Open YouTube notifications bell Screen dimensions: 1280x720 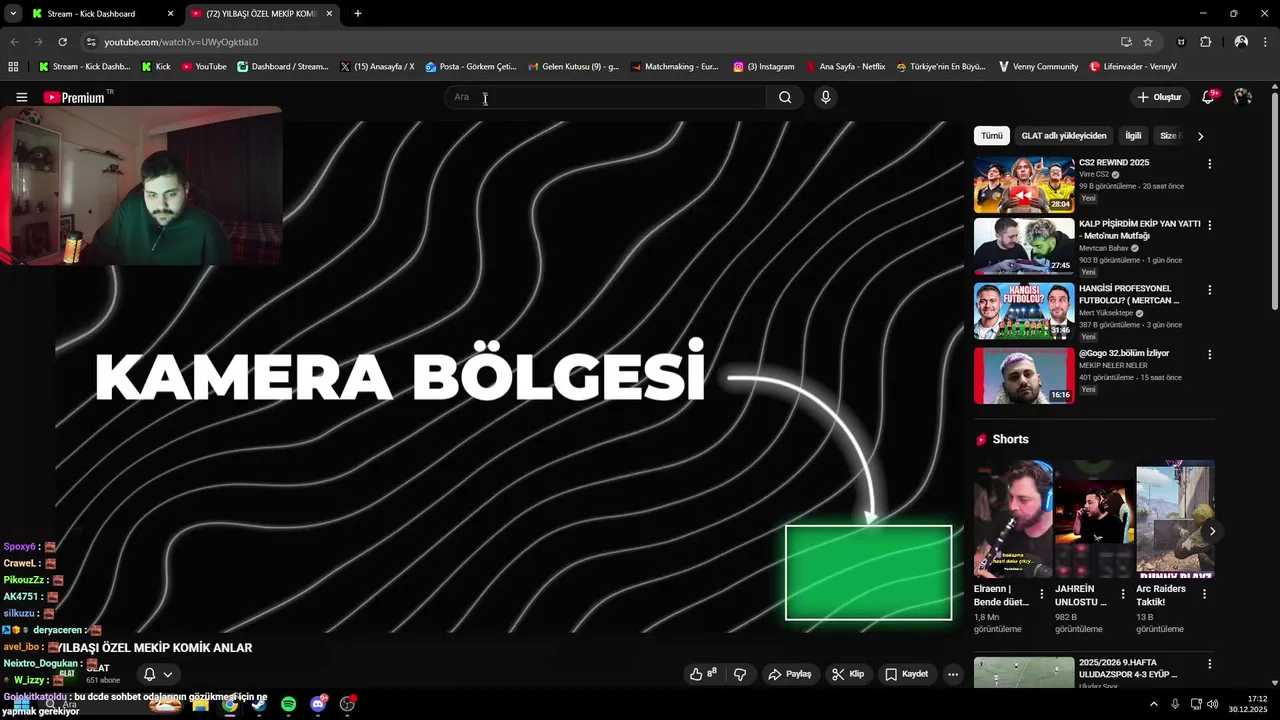(x=1208, y=97)
